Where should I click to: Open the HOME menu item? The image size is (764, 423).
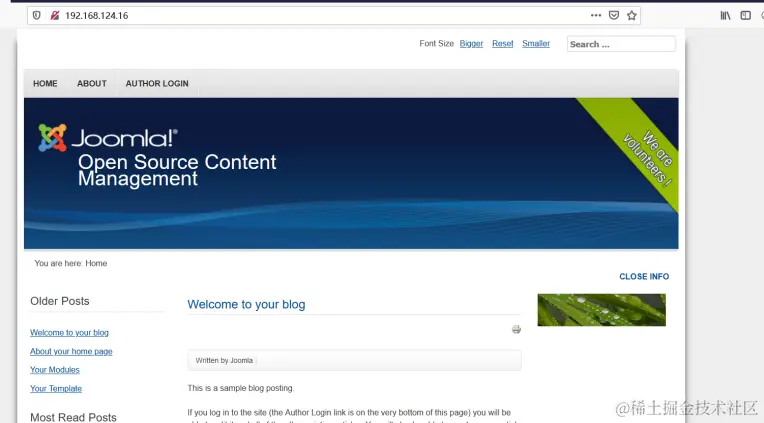point(45,83)
